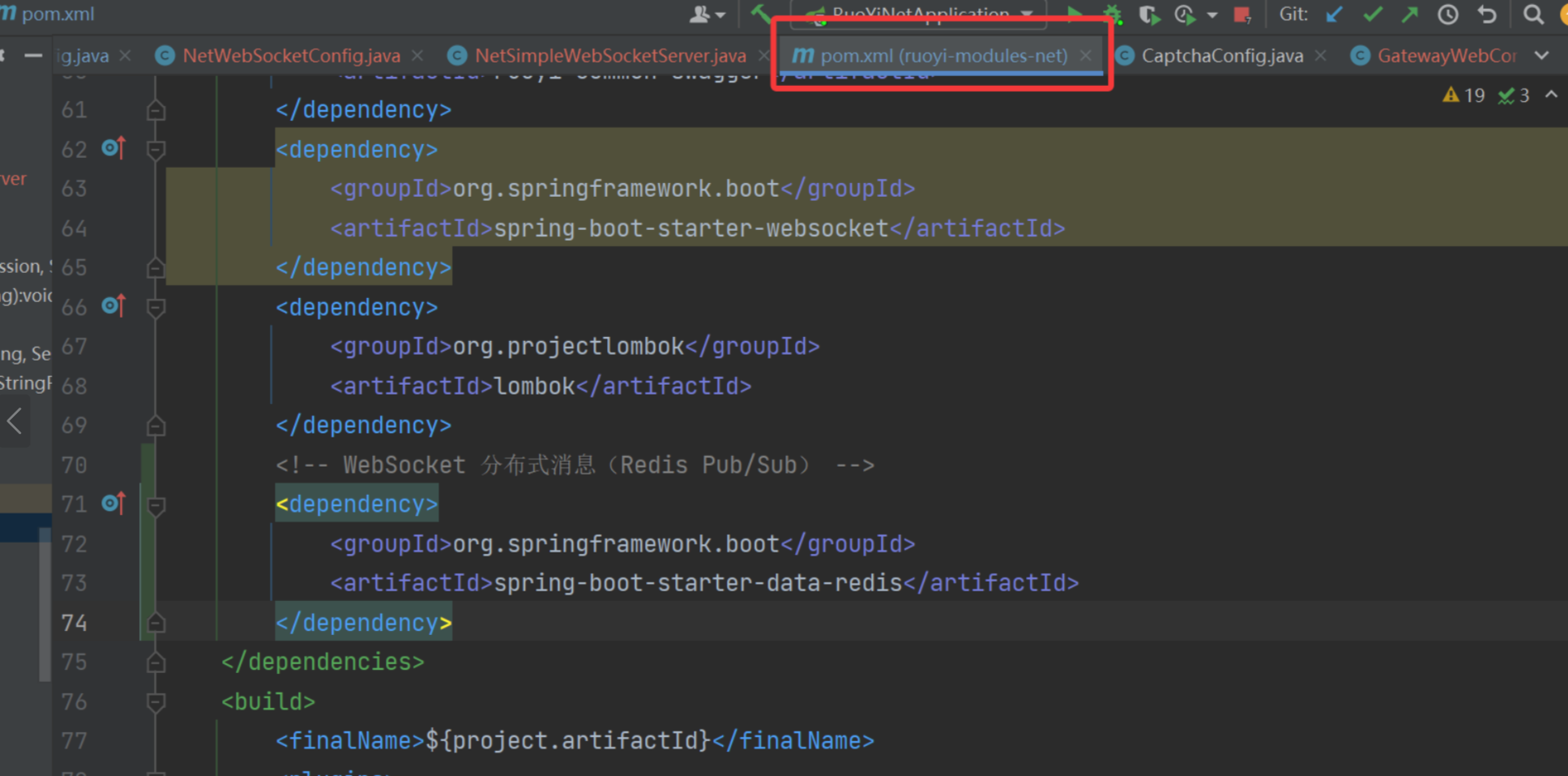The height and width of the screenshot is (776, 1568).
Task: Click the Git Push arrow
Action: [1410, 15]
